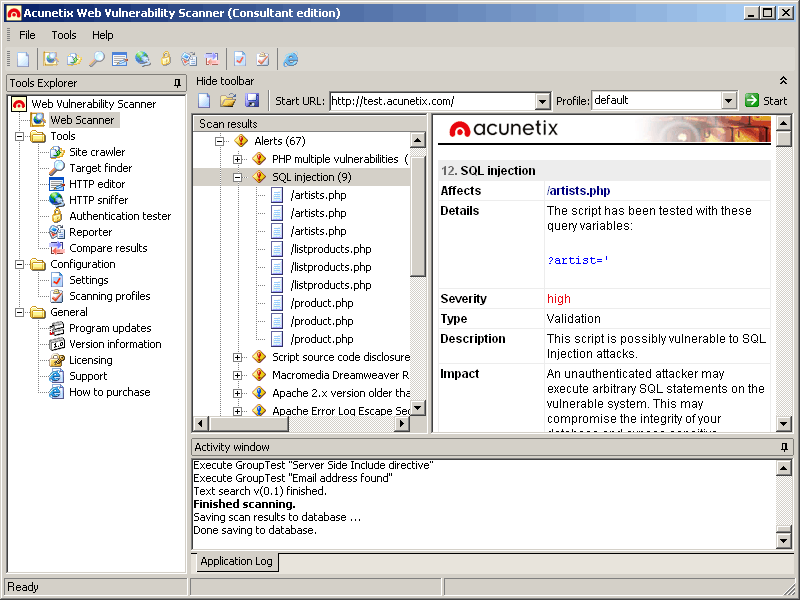
Task: Toggle the Activity window pin
Action: pyautogui.click(x=784, y=447)
